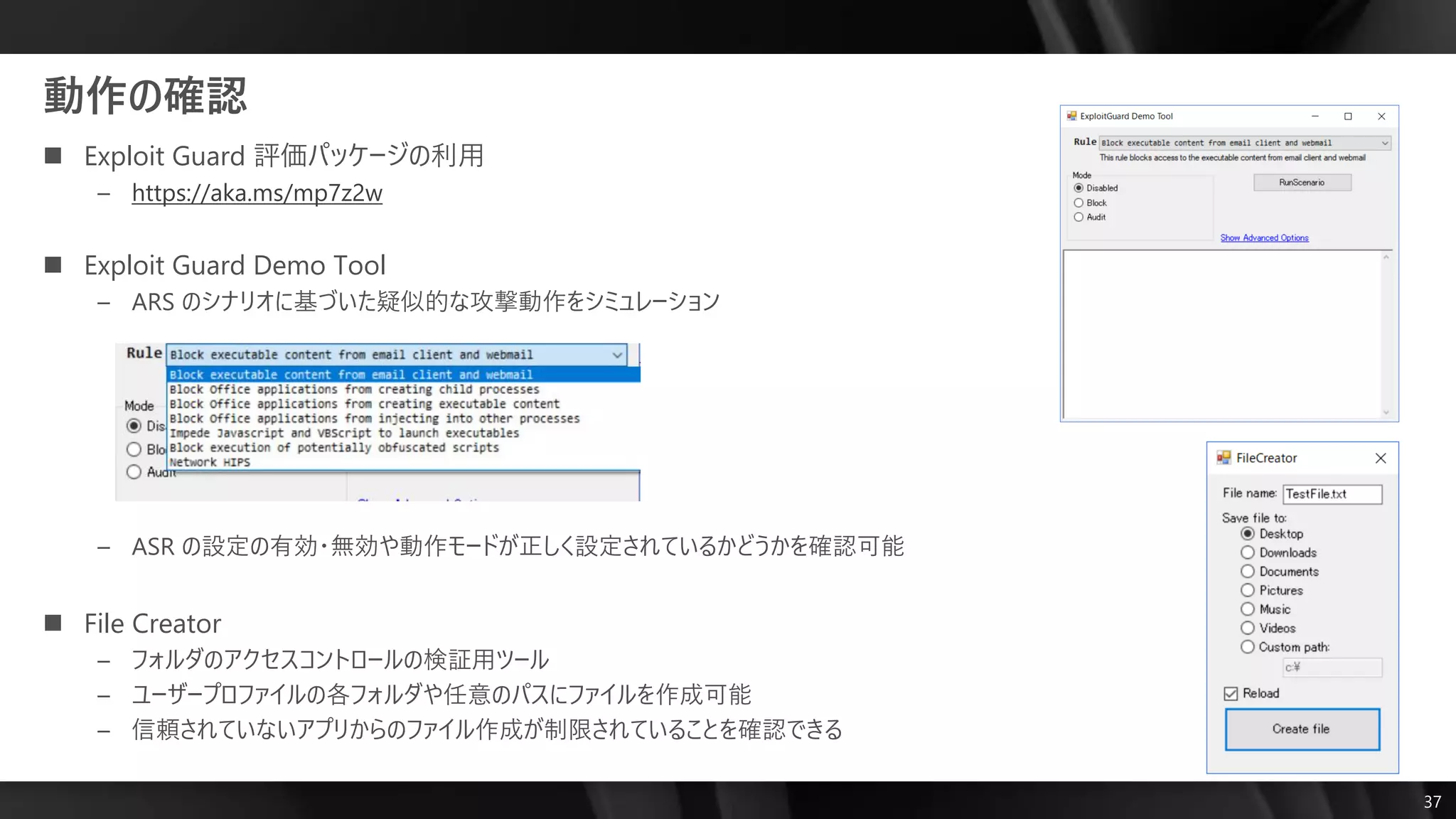The height and width of the screenshot is (819, 1456).
Task: Collapse the enlarged Rule dropdown arrow
Action: (x=617, y=355)
